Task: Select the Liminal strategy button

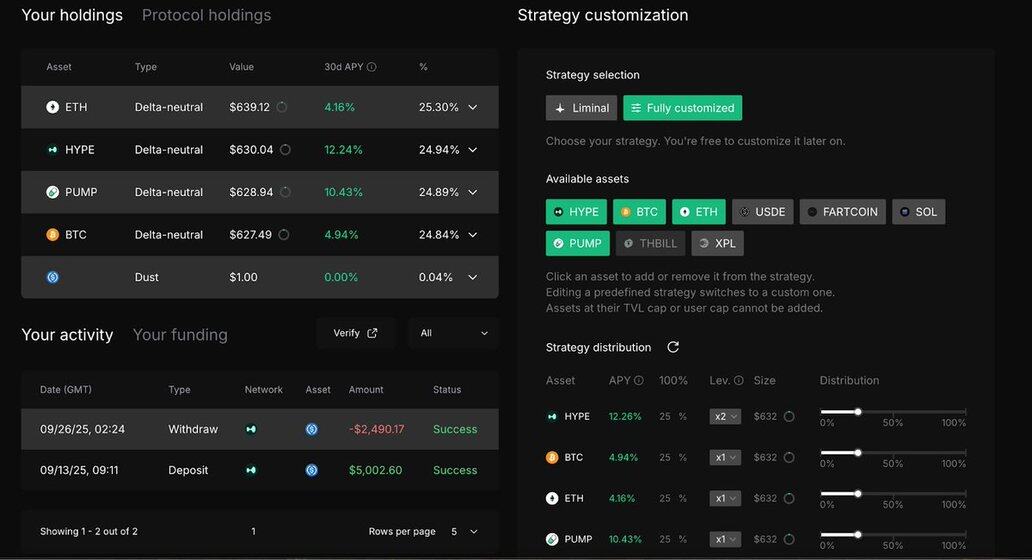Action: point(581,108)
